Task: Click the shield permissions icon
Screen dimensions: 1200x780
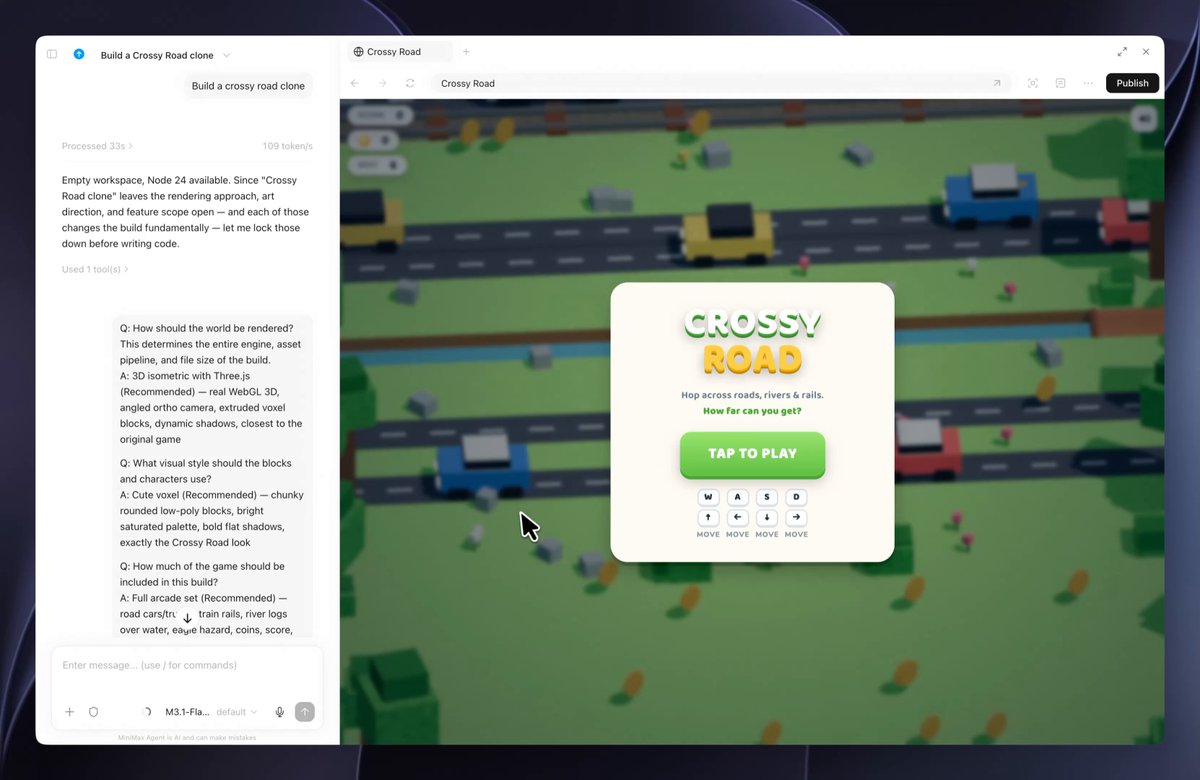Action: tap(94, 712)
